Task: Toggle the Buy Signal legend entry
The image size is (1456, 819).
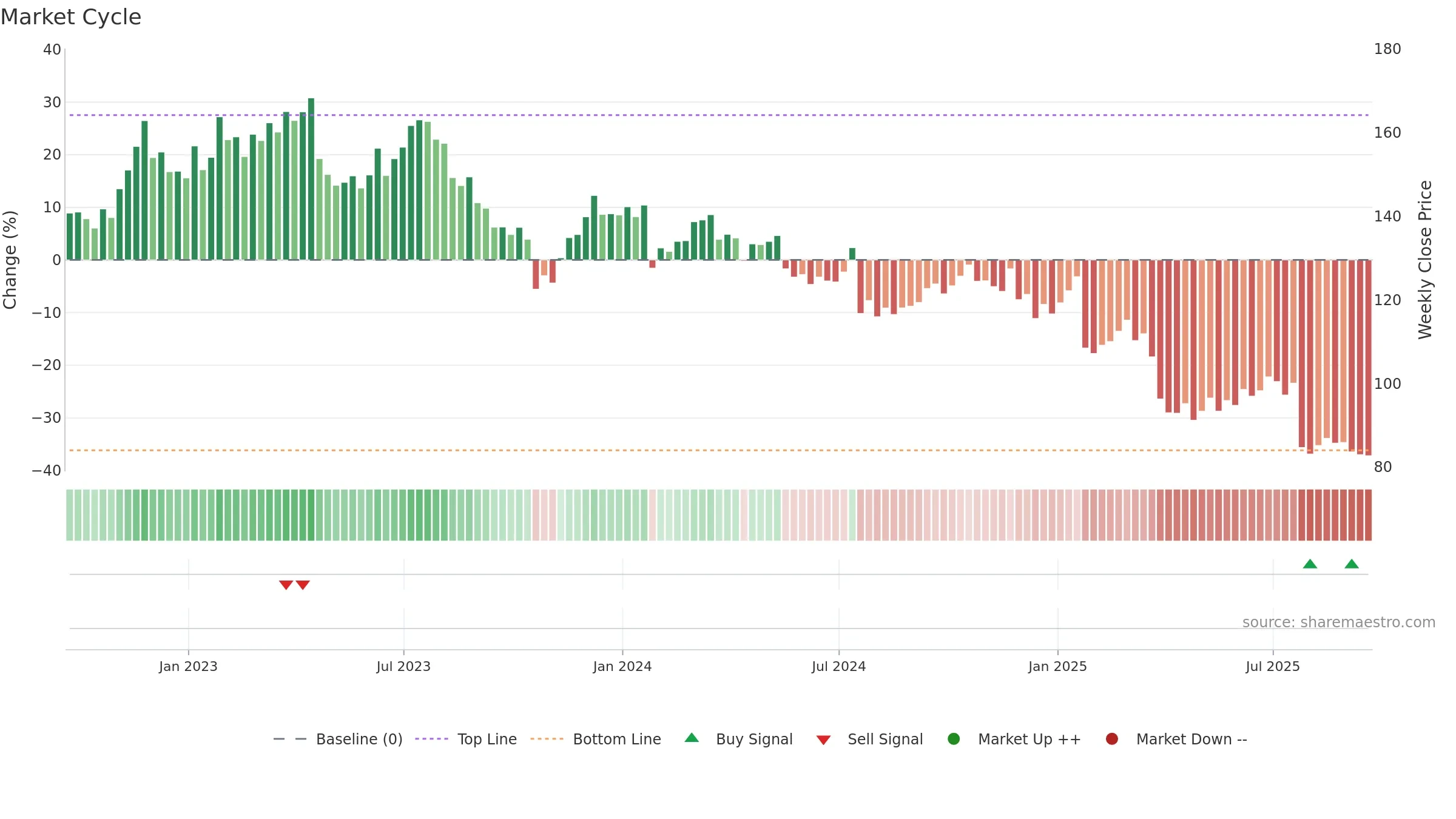Action: [738, 739]
